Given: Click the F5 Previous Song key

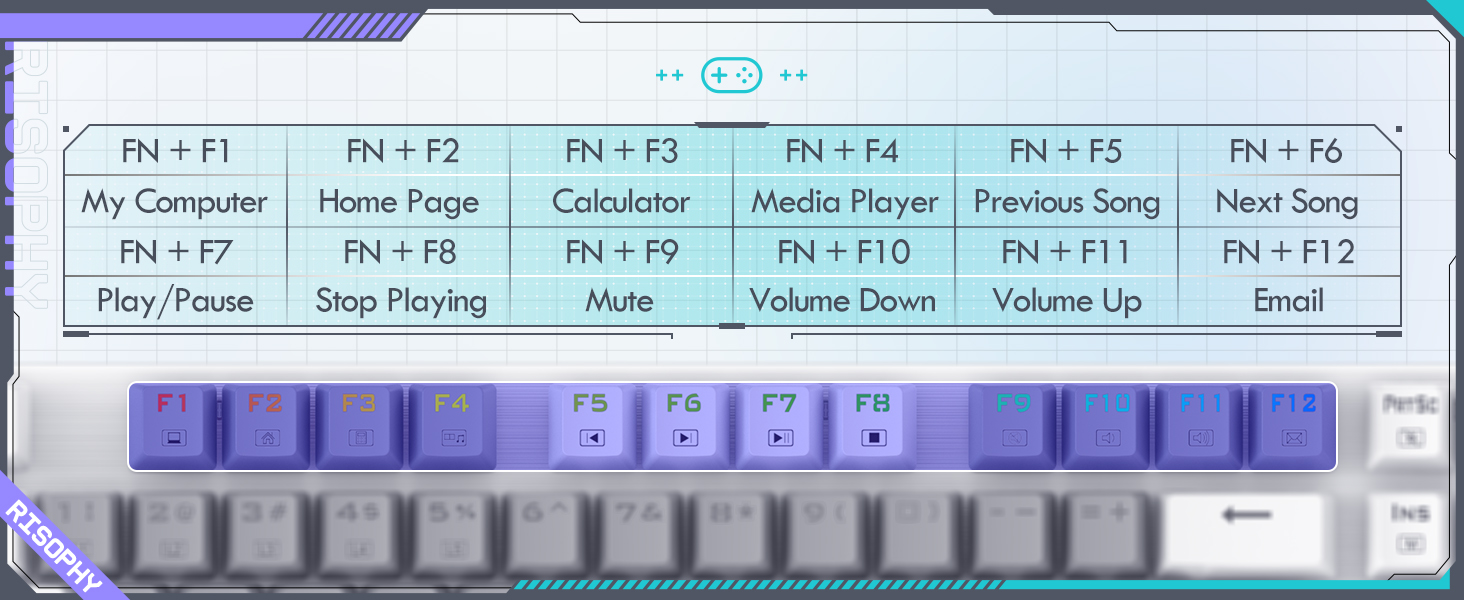Looking at the screenshot, I should pyautogui.click(x=592, y=424).
